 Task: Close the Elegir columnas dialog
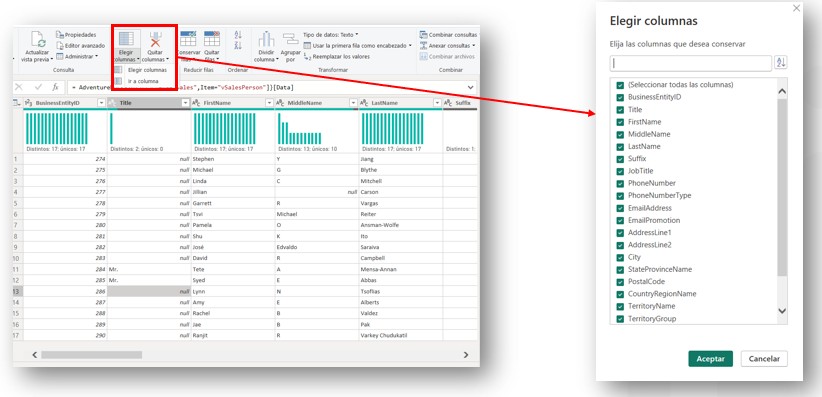796,8
